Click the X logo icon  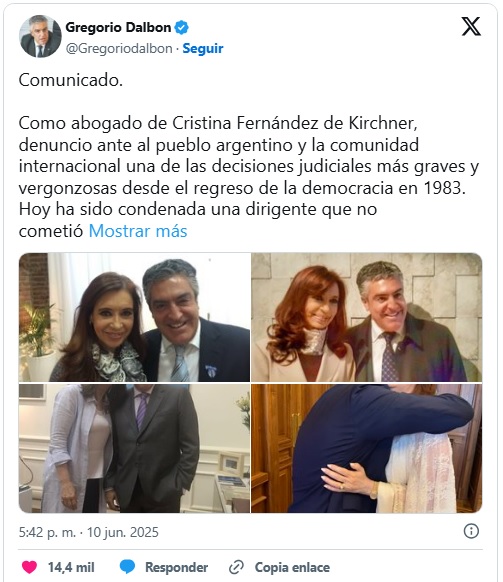pyautogui.click(x=471, y=26)
